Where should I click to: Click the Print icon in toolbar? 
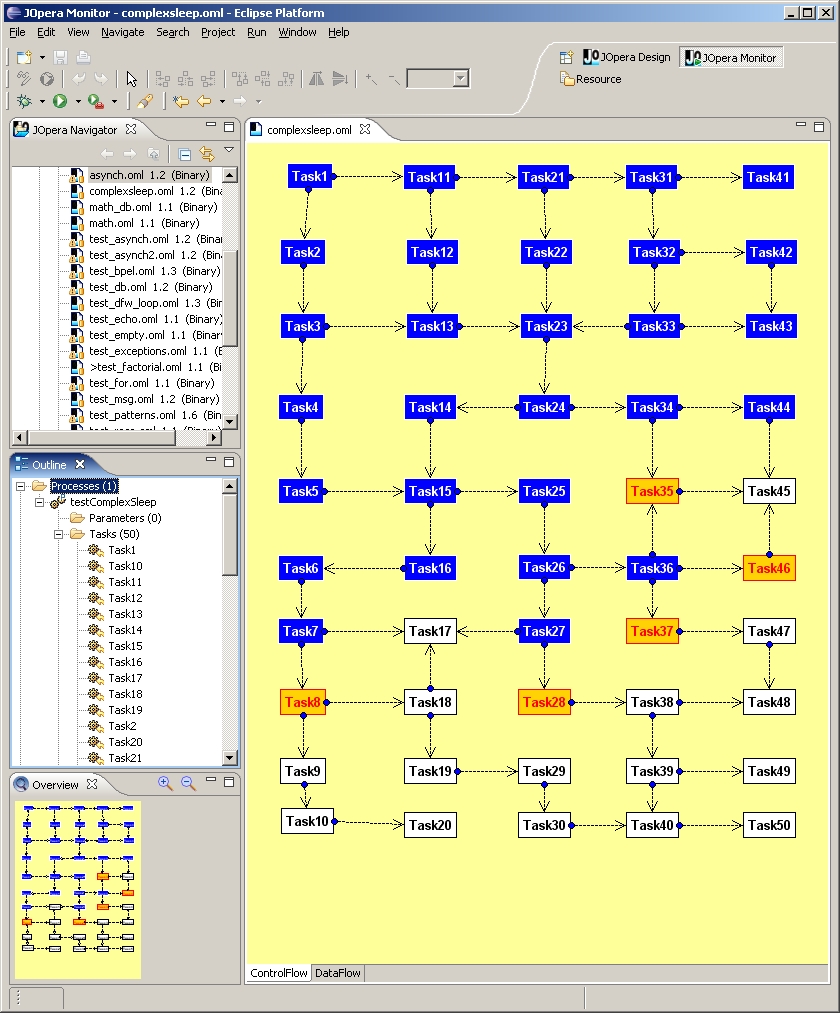pyautogui.click(x=83, y=57)
